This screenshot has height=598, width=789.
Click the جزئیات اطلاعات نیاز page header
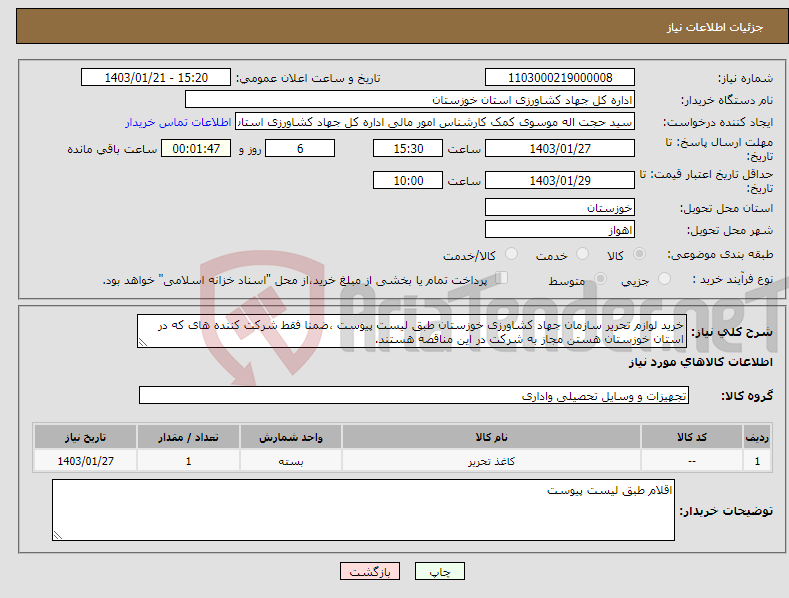pos(715,27)
